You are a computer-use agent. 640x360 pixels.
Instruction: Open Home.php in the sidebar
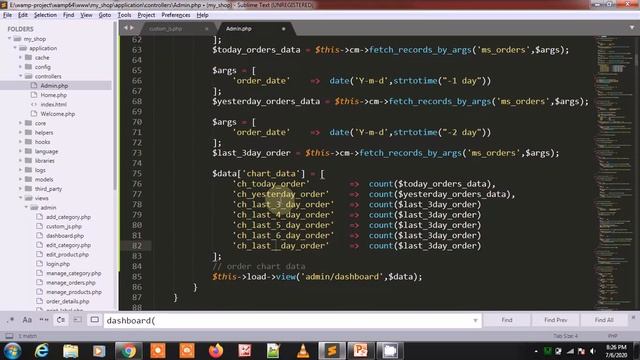[53, 95]
